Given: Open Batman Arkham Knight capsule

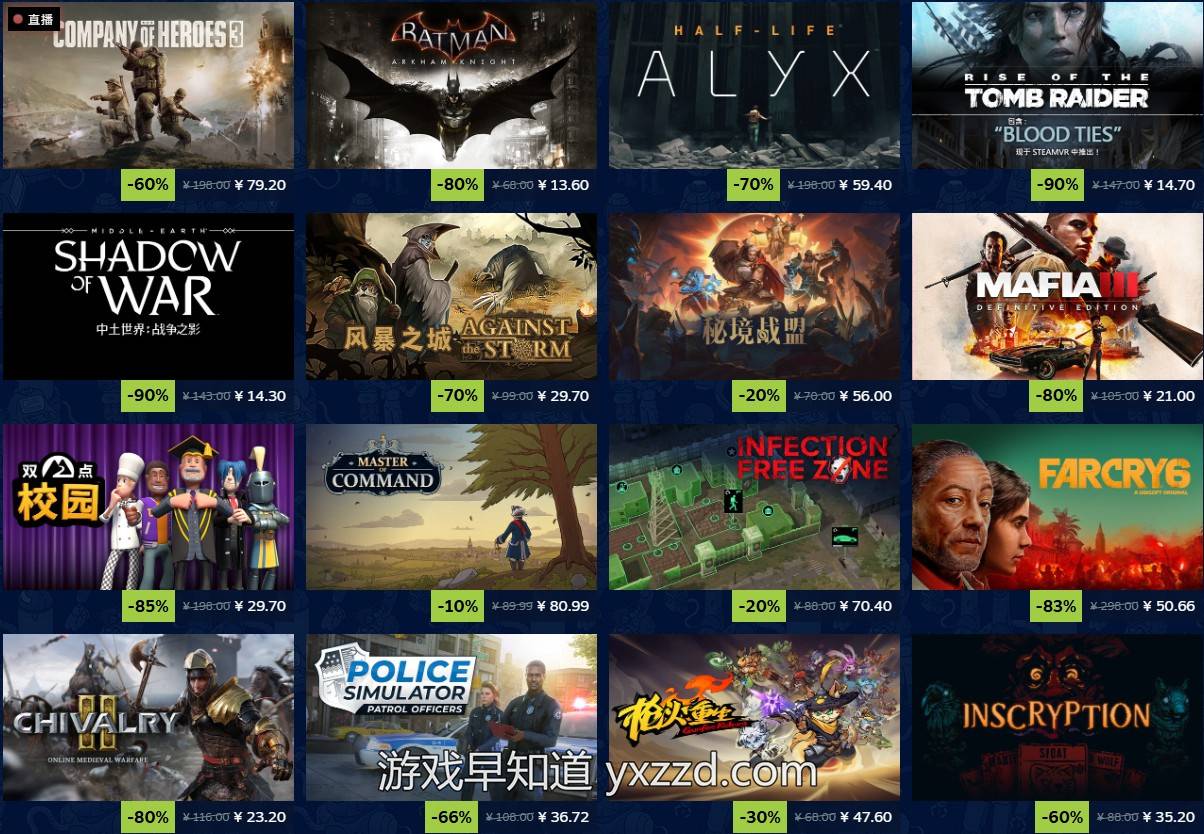Looking at the screenshot, I should (x=451, y=85).
